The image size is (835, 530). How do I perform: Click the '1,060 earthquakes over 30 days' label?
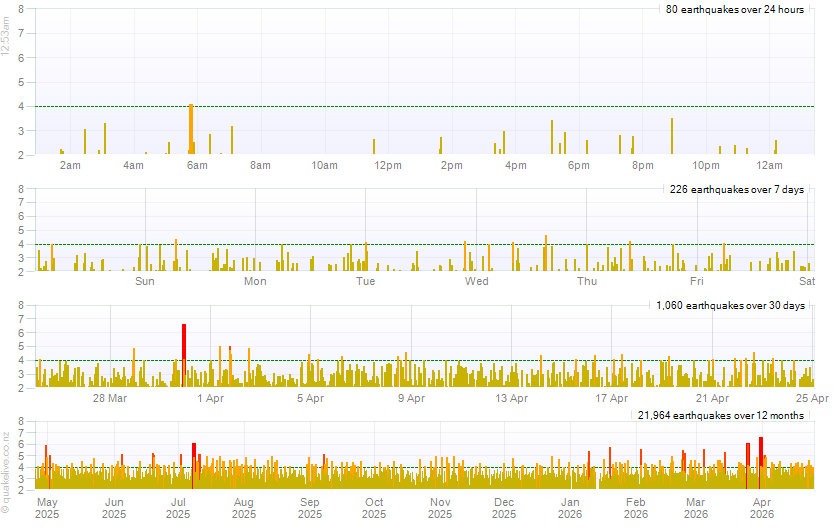[729, 305]
